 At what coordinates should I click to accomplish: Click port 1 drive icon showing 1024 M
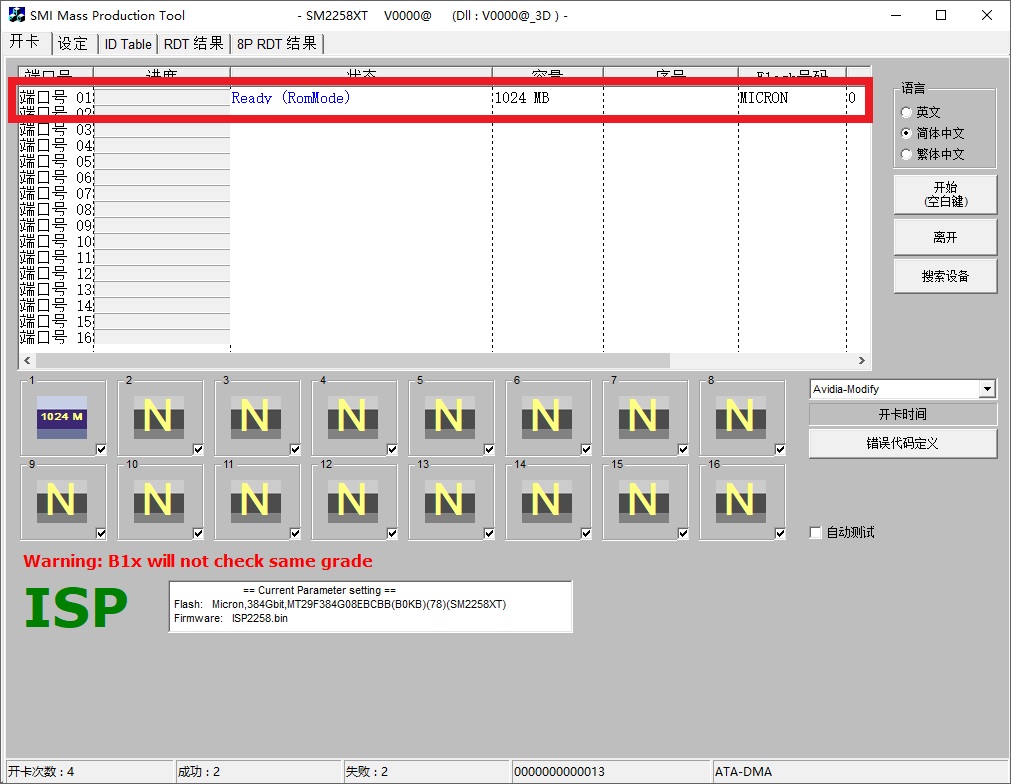pos(61,416)
